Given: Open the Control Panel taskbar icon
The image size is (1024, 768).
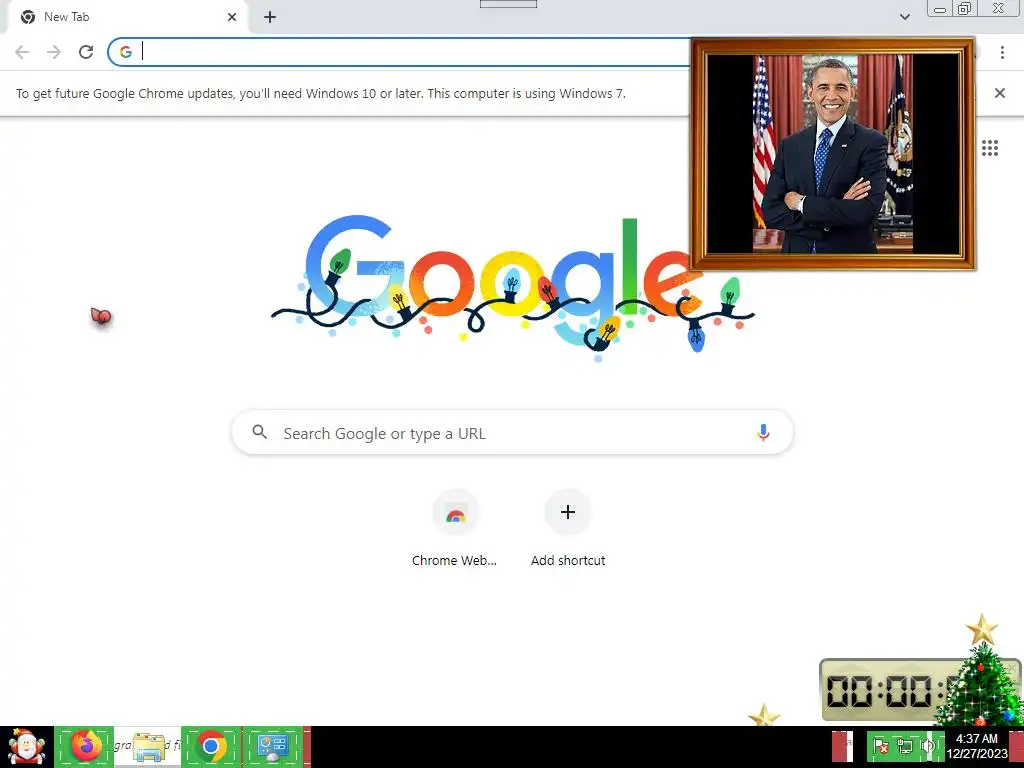Looking at the screenshot, I should pos(273,747).
